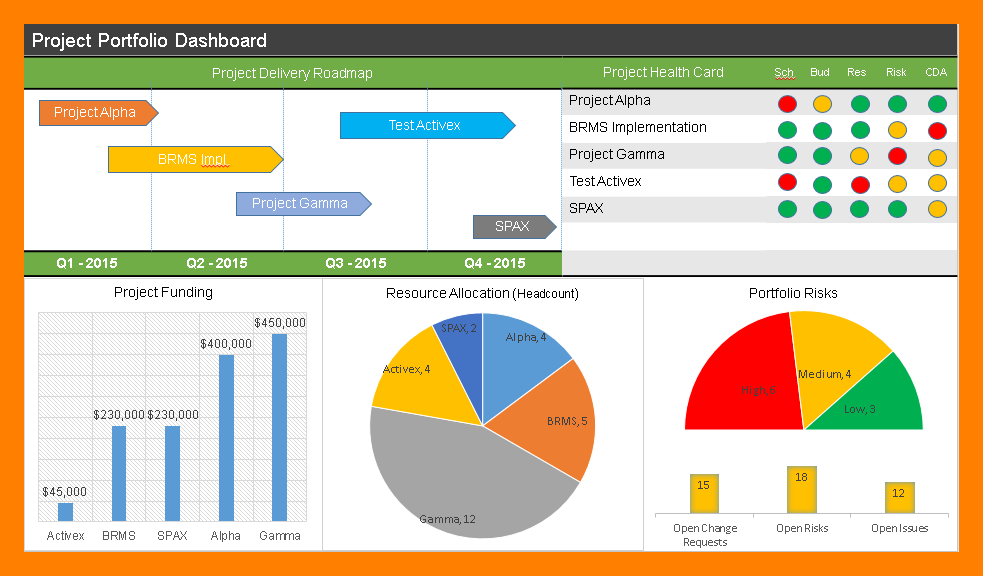Click Project Gamma's yellow Res status circle
This screenshot has height=576, width=983.
860,156
